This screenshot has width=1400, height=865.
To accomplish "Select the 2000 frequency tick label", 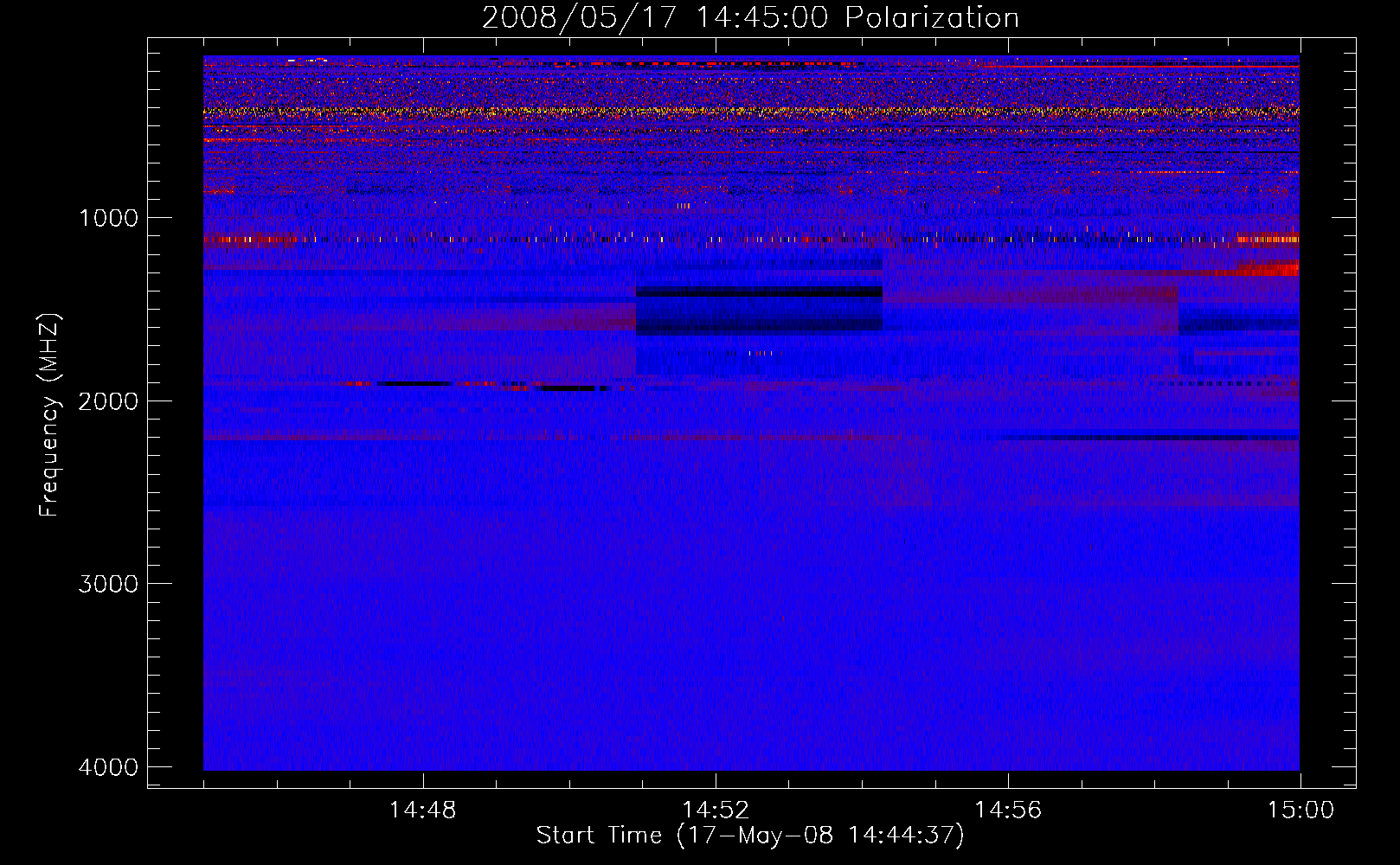I will pyautogui.click(x=108, y=401).
